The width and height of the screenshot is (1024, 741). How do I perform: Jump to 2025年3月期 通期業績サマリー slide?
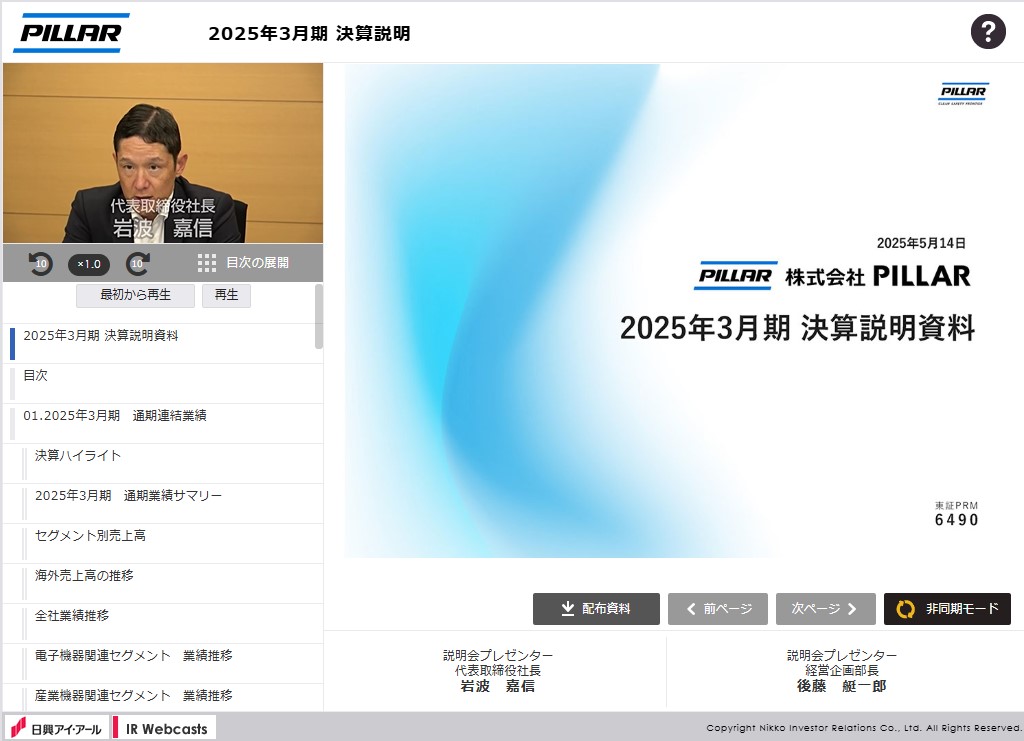pos(163,503)
